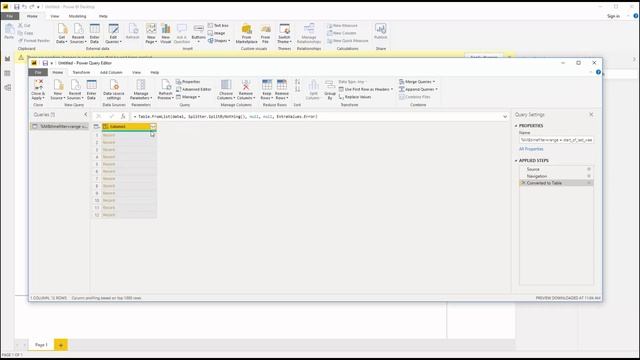The width and height of the screenshot is (640, 360).
Task: Open Manage Parameters
Action: [x=141, y=89]
